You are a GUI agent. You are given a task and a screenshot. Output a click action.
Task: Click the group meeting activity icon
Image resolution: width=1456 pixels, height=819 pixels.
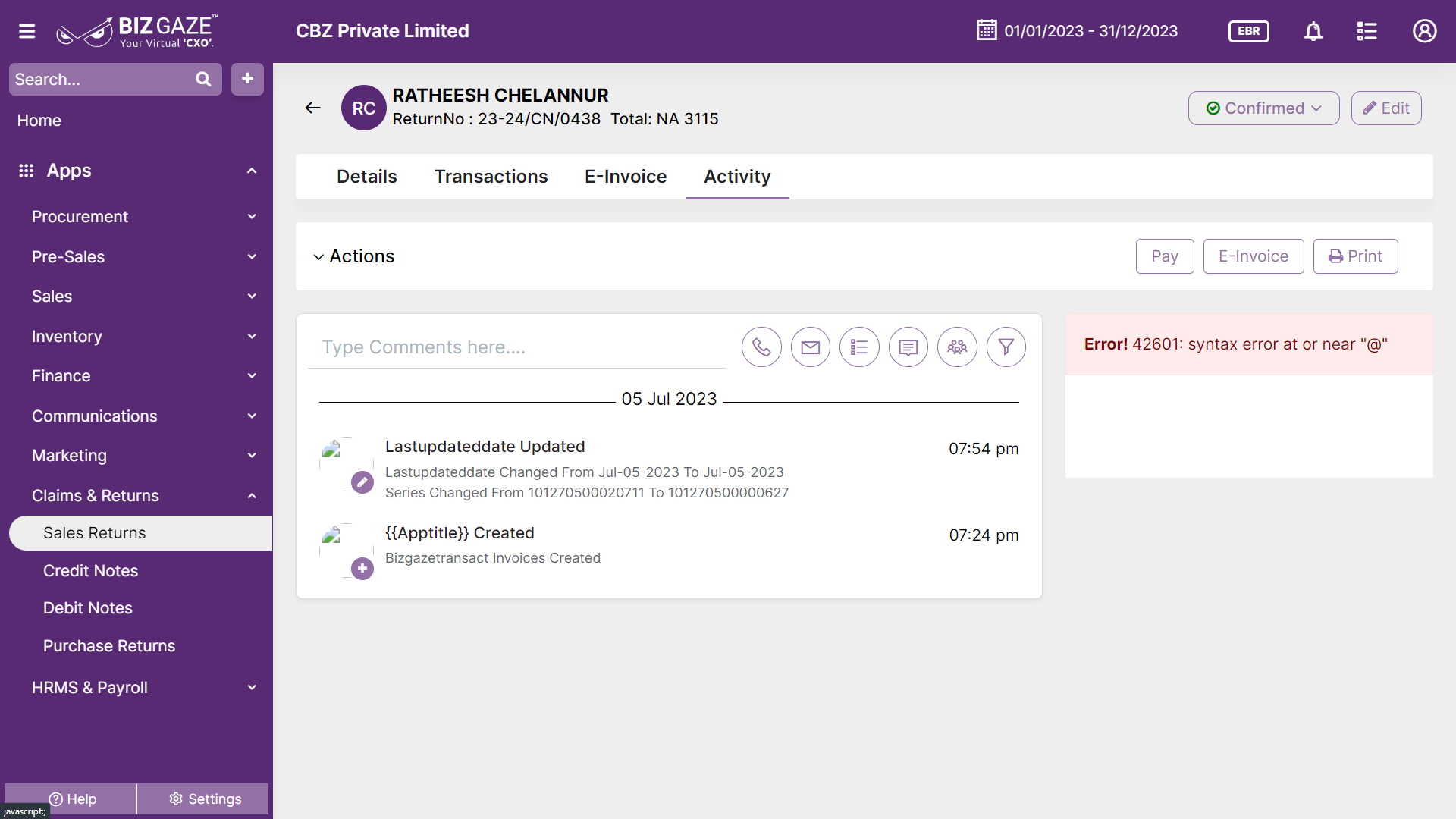pos(957,347)
